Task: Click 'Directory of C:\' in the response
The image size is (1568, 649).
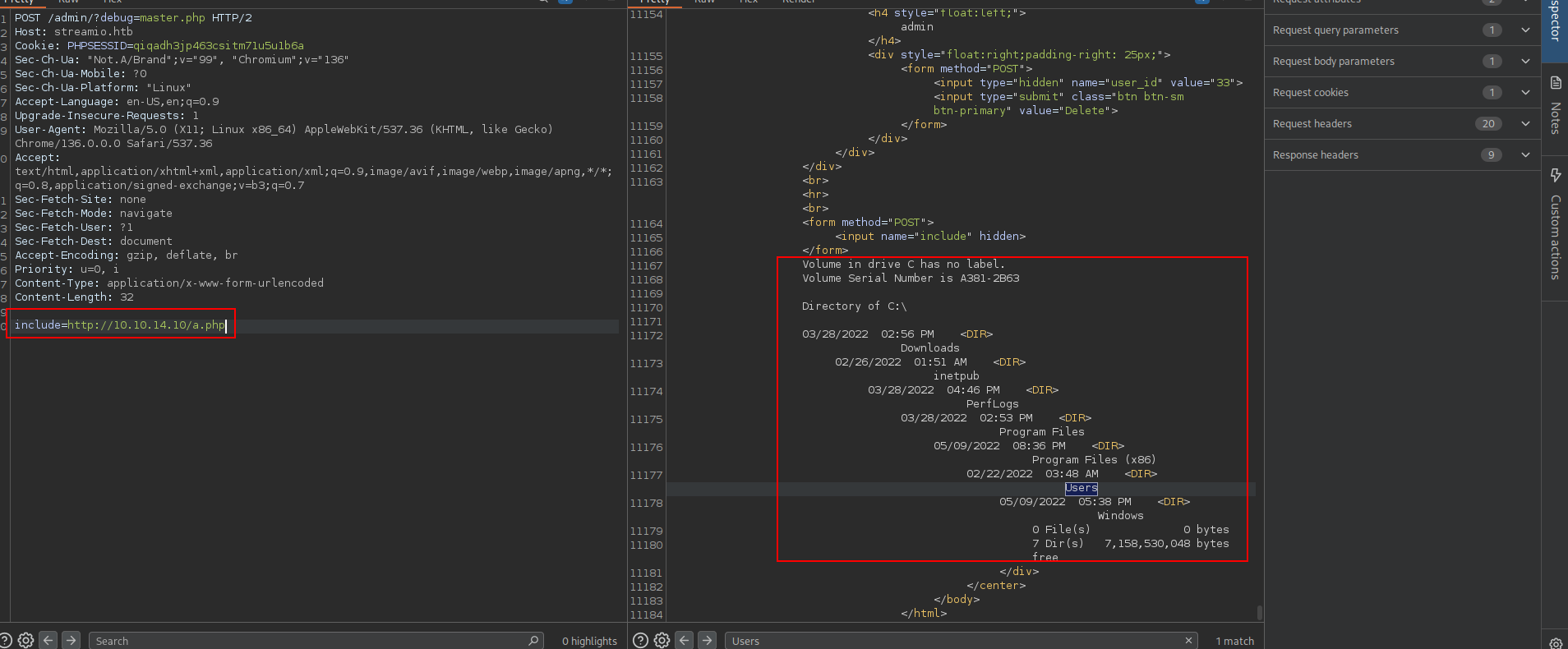Action: tap(854, 306)
